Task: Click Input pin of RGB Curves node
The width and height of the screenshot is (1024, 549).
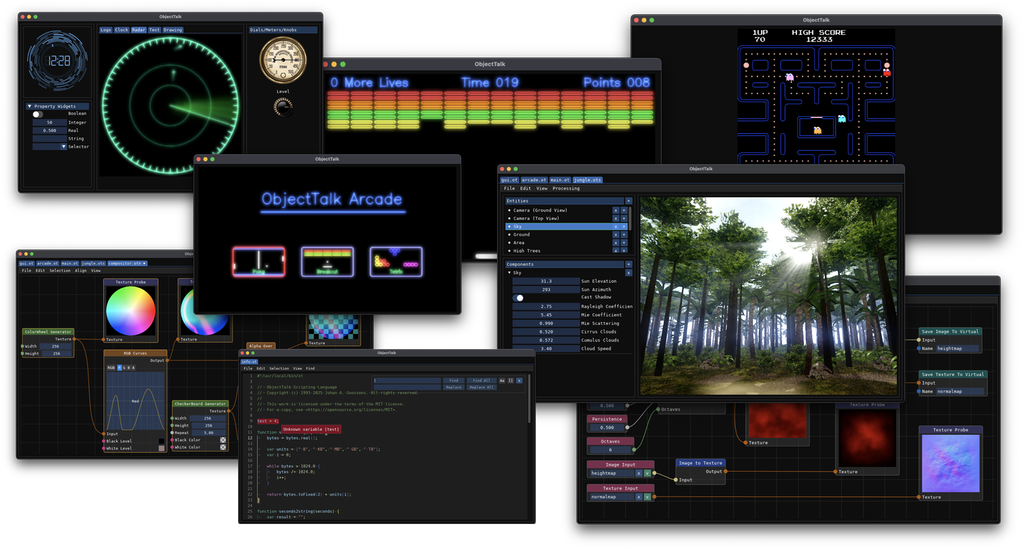Action: (104, 433)
